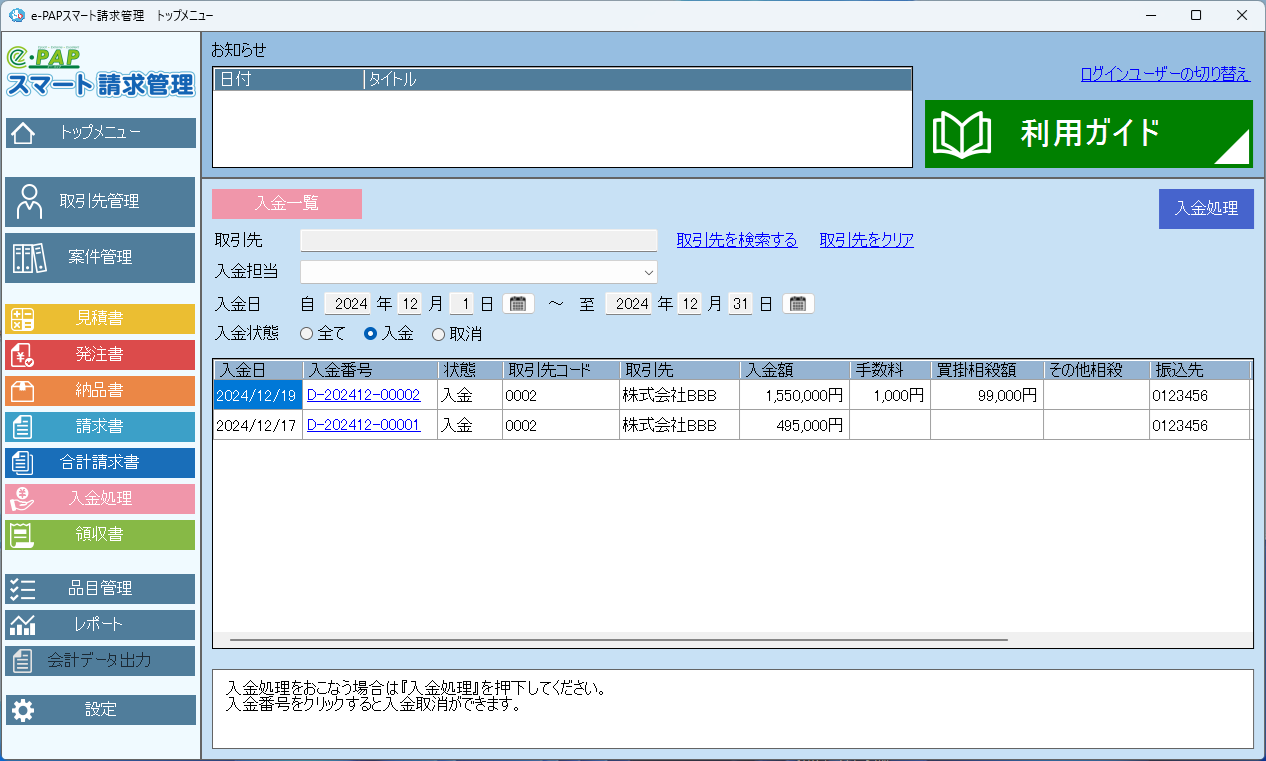The image size is (1266, 761).
Task: Click the blue 入金処理 button
Action: (1206, 209)
